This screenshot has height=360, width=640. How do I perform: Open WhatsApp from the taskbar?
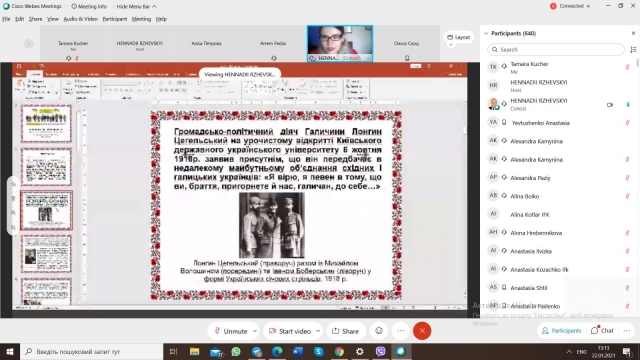tap(236, 351)
